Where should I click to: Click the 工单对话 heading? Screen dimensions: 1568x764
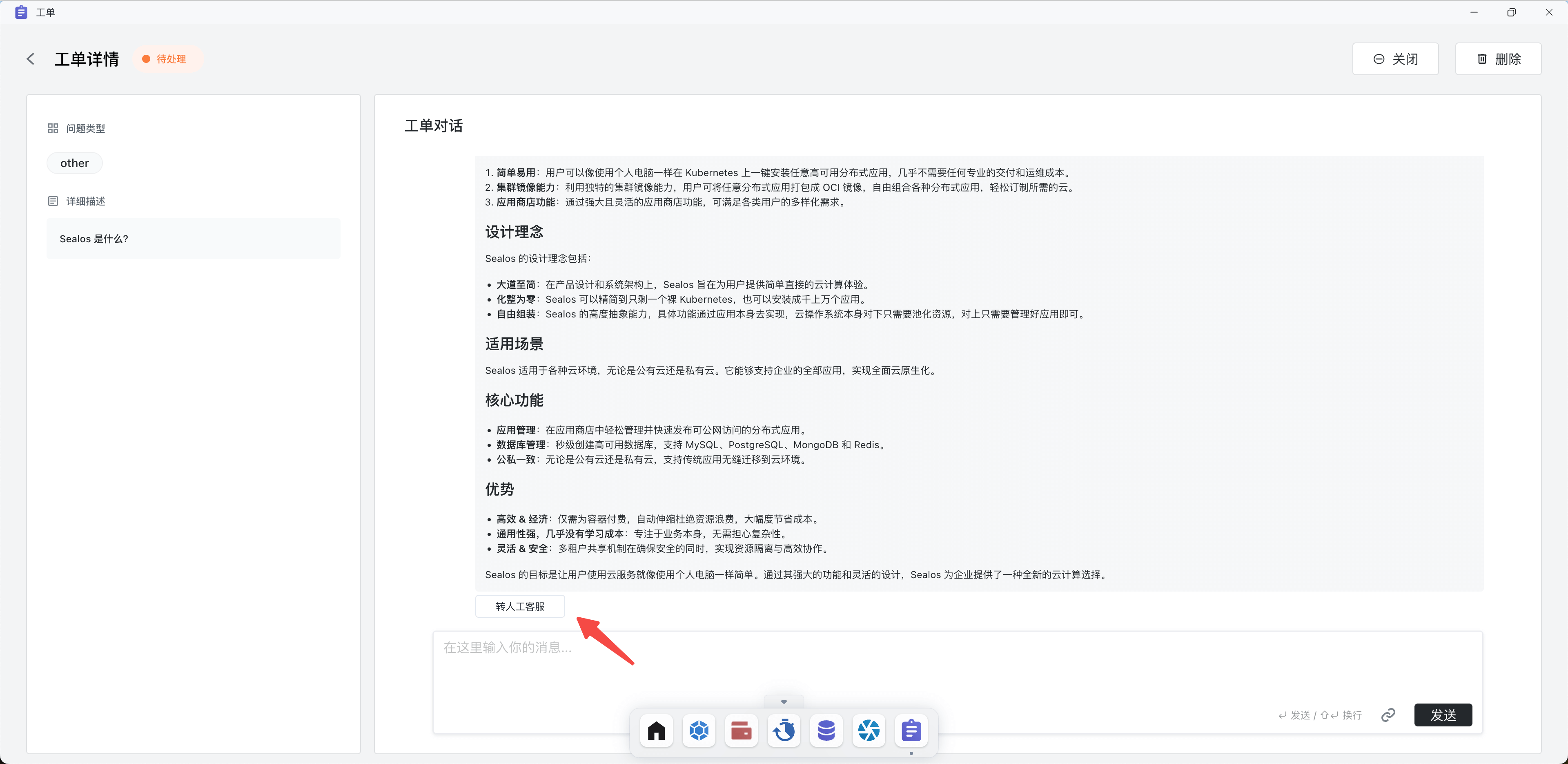[x=433, y=126]
